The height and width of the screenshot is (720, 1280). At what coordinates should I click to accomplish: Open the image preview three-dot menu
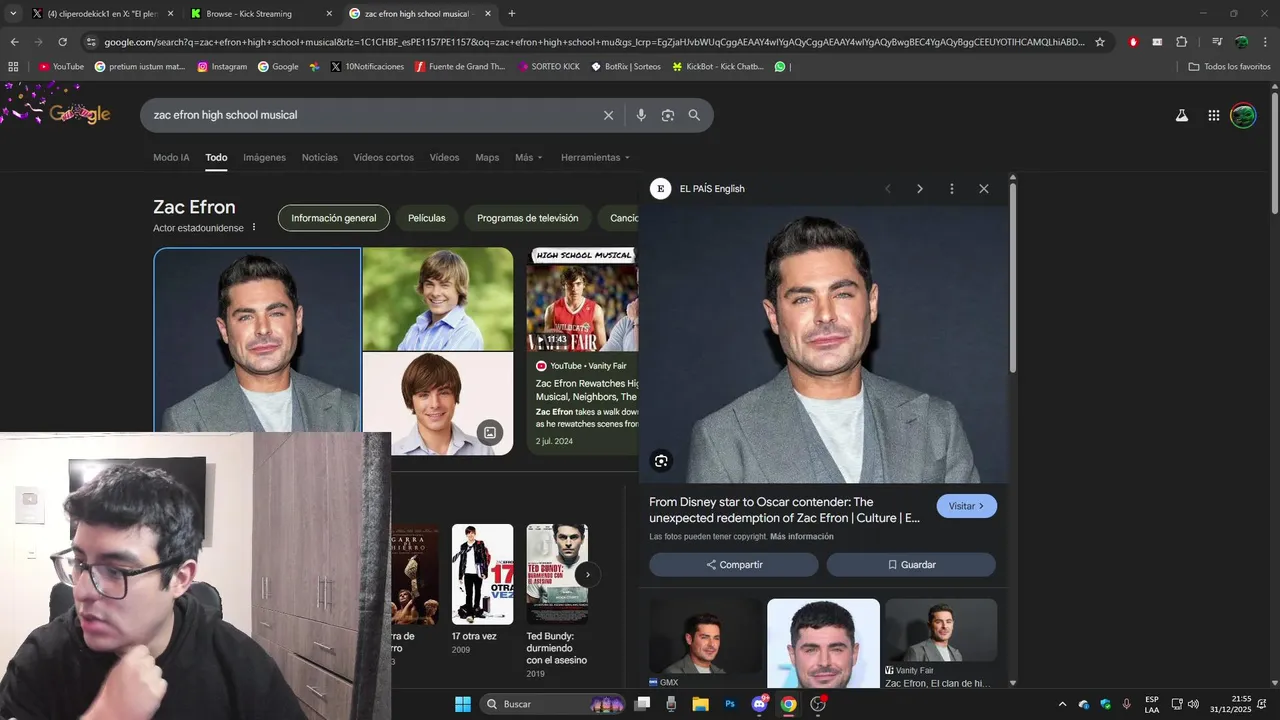click(952, 189)
